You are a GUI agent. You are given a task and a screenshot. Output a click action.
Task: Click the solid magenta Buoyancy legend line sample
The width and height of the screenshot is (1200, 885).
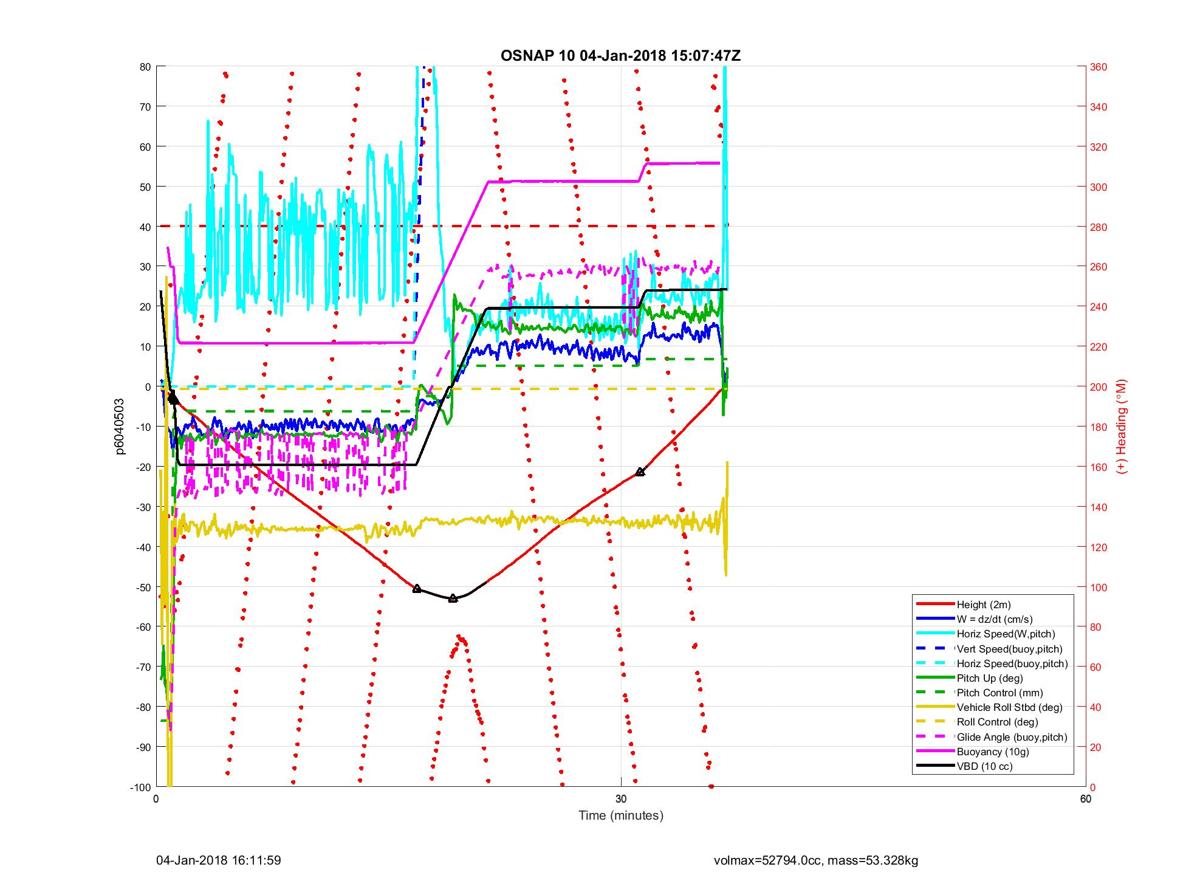(935, 752)
